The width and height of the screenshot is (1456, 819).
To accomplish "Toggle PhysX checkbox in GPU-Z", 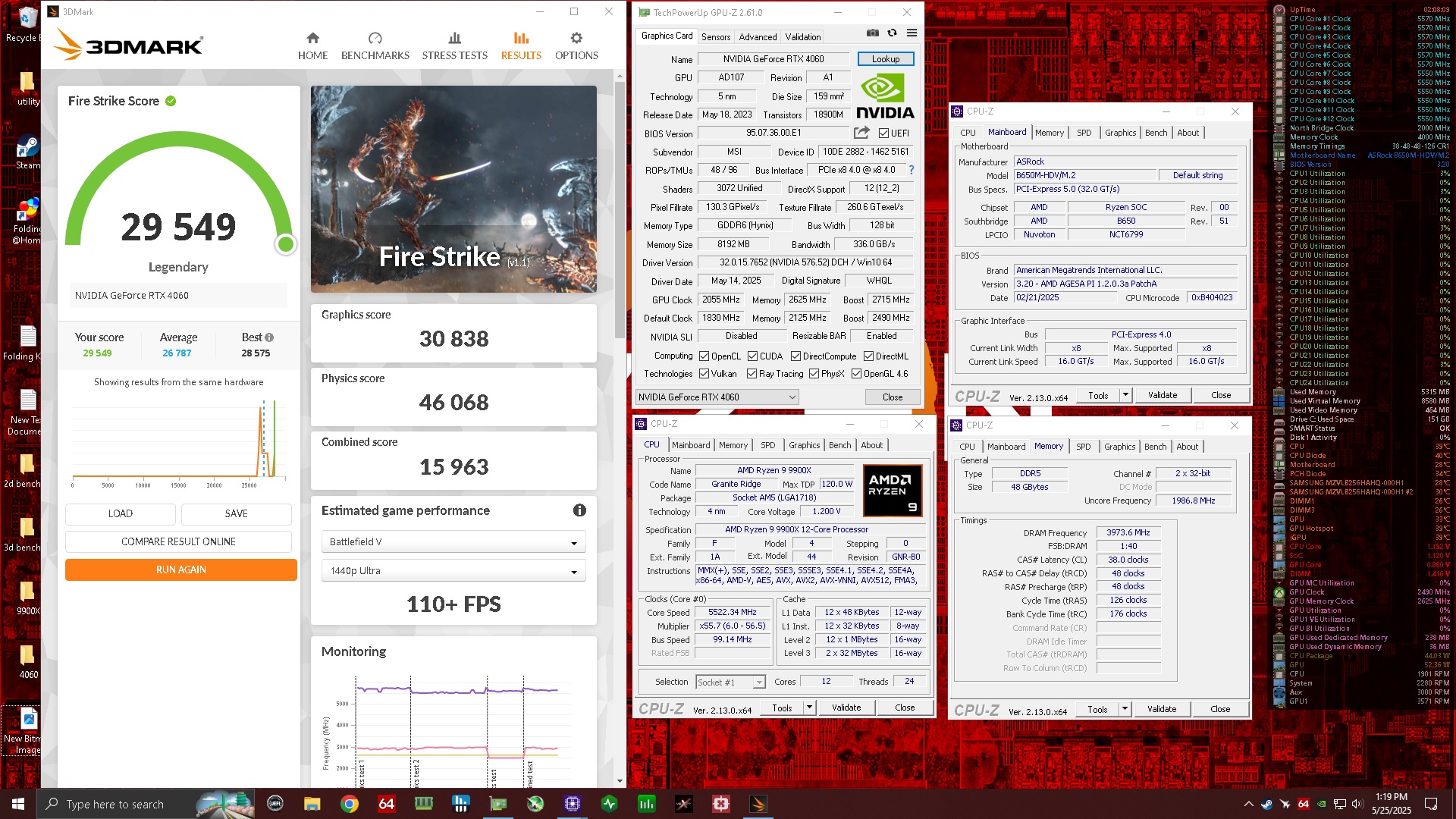I will tap(814, 374).
